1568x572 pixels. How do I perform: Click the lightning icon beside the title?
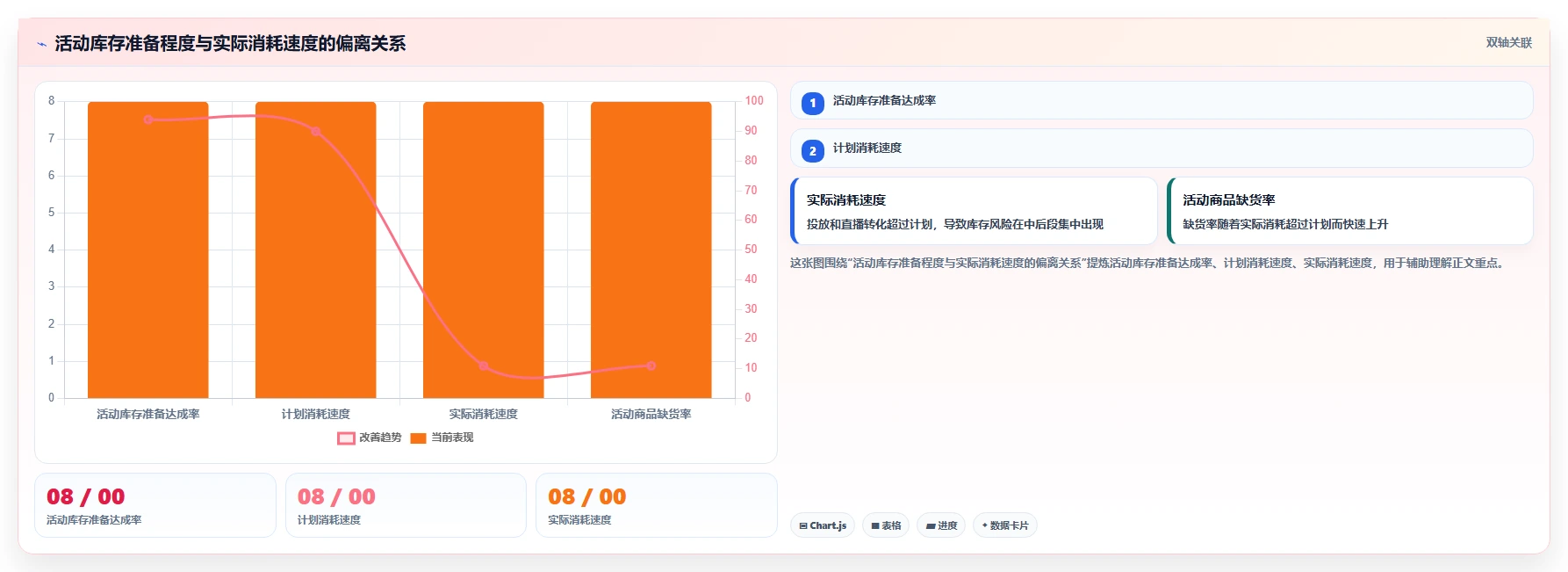pyautogui.click(x=42, y=44)
